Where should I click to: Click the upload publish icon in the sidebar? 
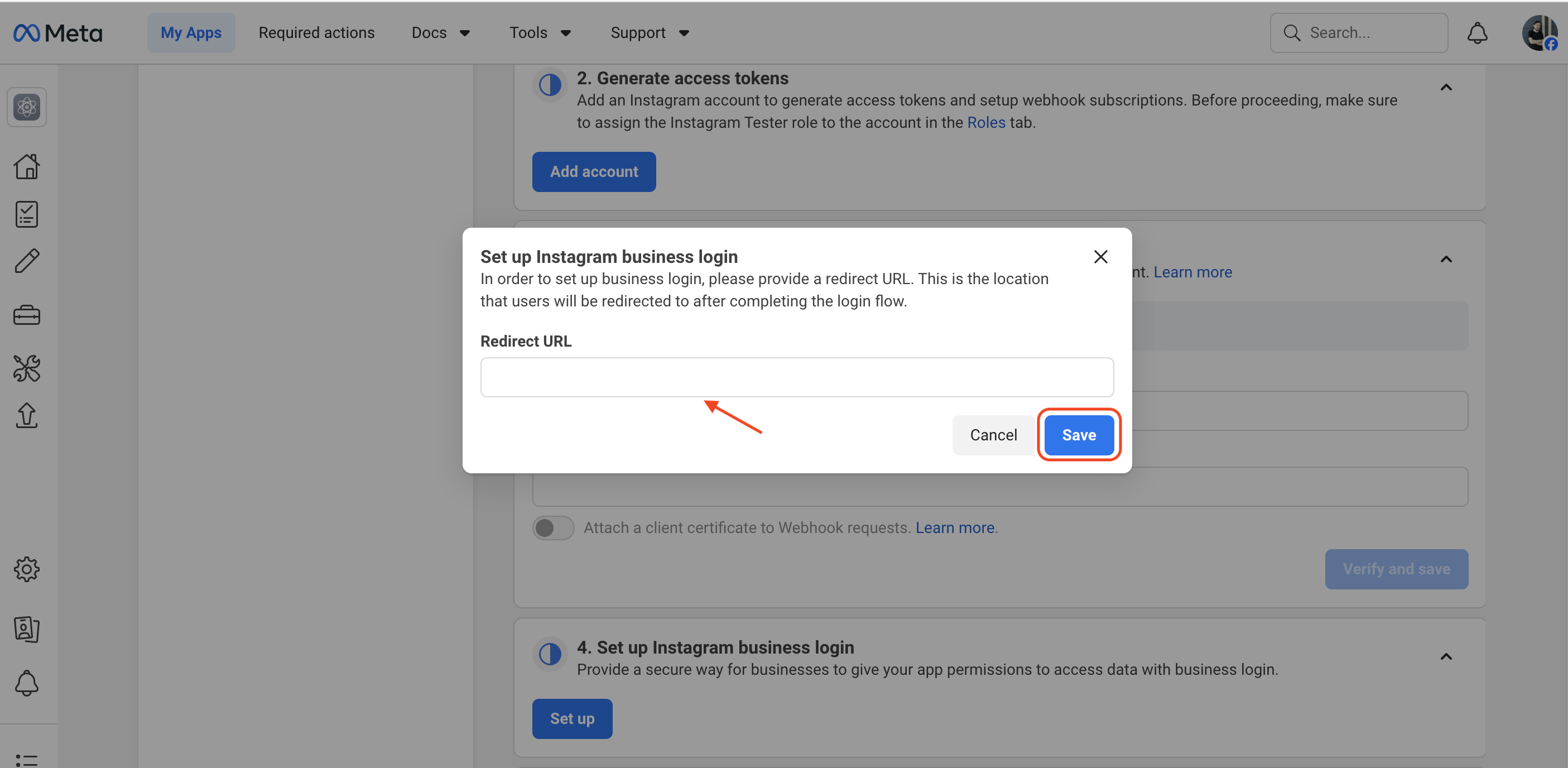27,416
